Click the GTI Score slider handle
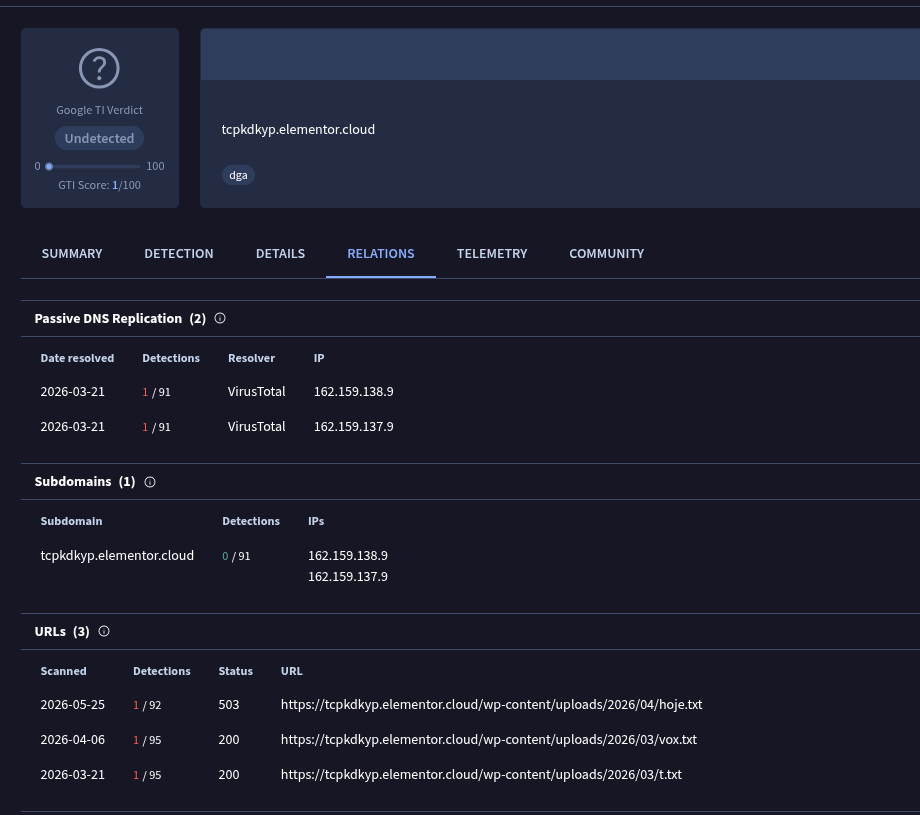920x815 pixels. click(x=49, y=167)
